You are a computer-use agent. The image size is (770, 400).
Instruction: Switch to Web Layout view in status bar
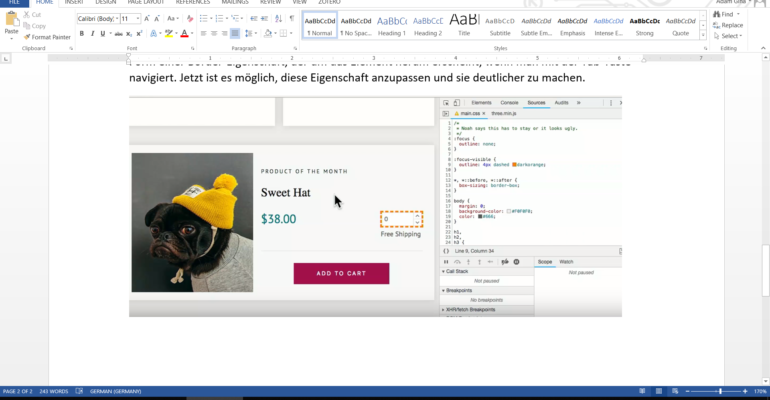(675, 391)
